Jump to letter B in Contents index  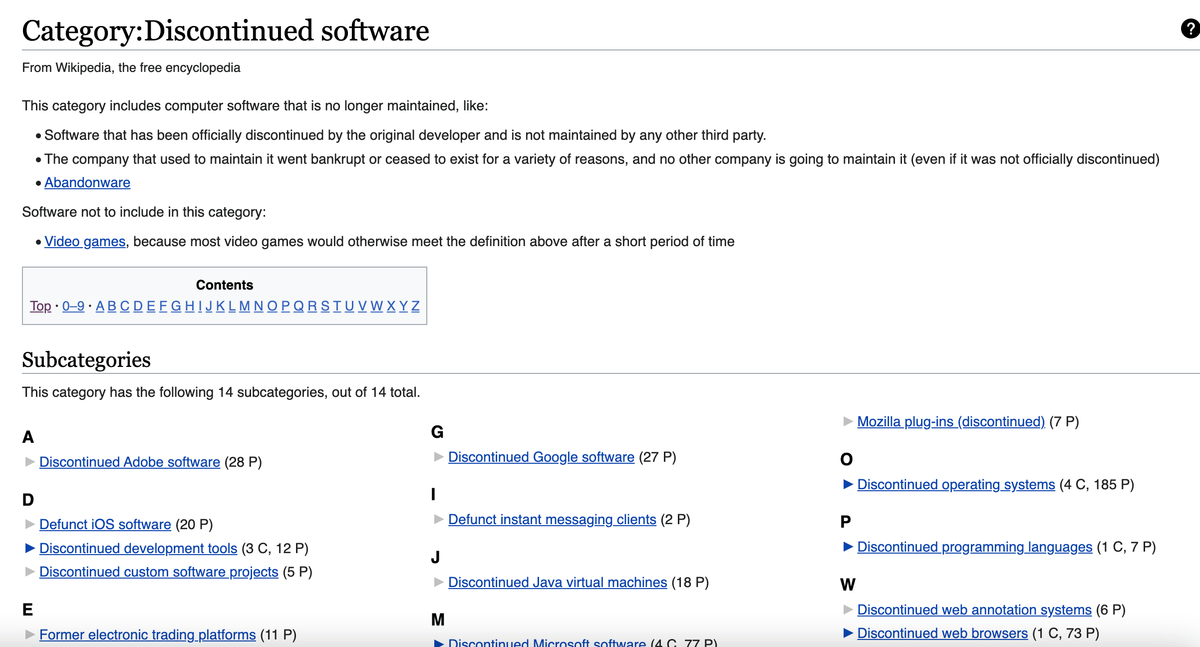pos(113,305)
